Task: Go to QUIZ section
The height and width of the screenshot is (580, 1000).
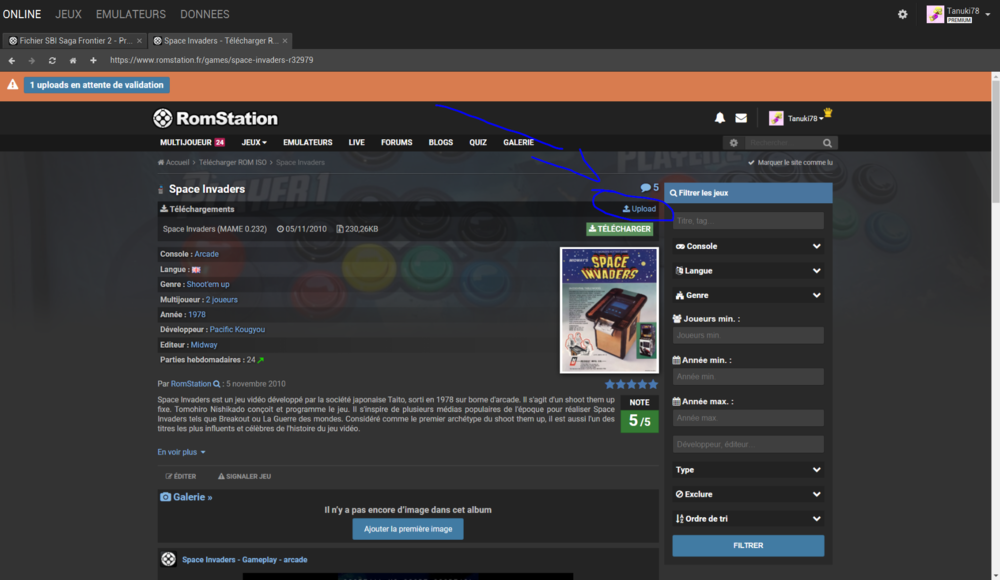Action: [478, 143]
